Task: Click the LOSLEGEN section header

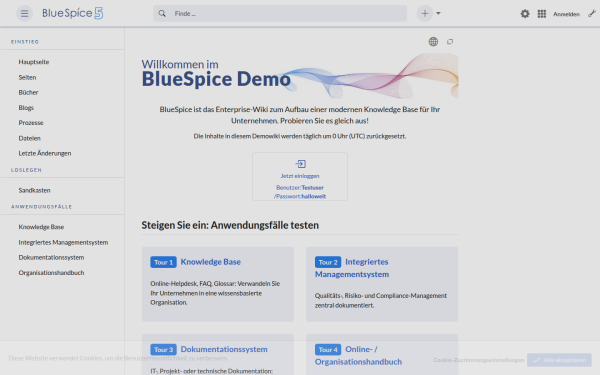Action: (x=26, y=170)
